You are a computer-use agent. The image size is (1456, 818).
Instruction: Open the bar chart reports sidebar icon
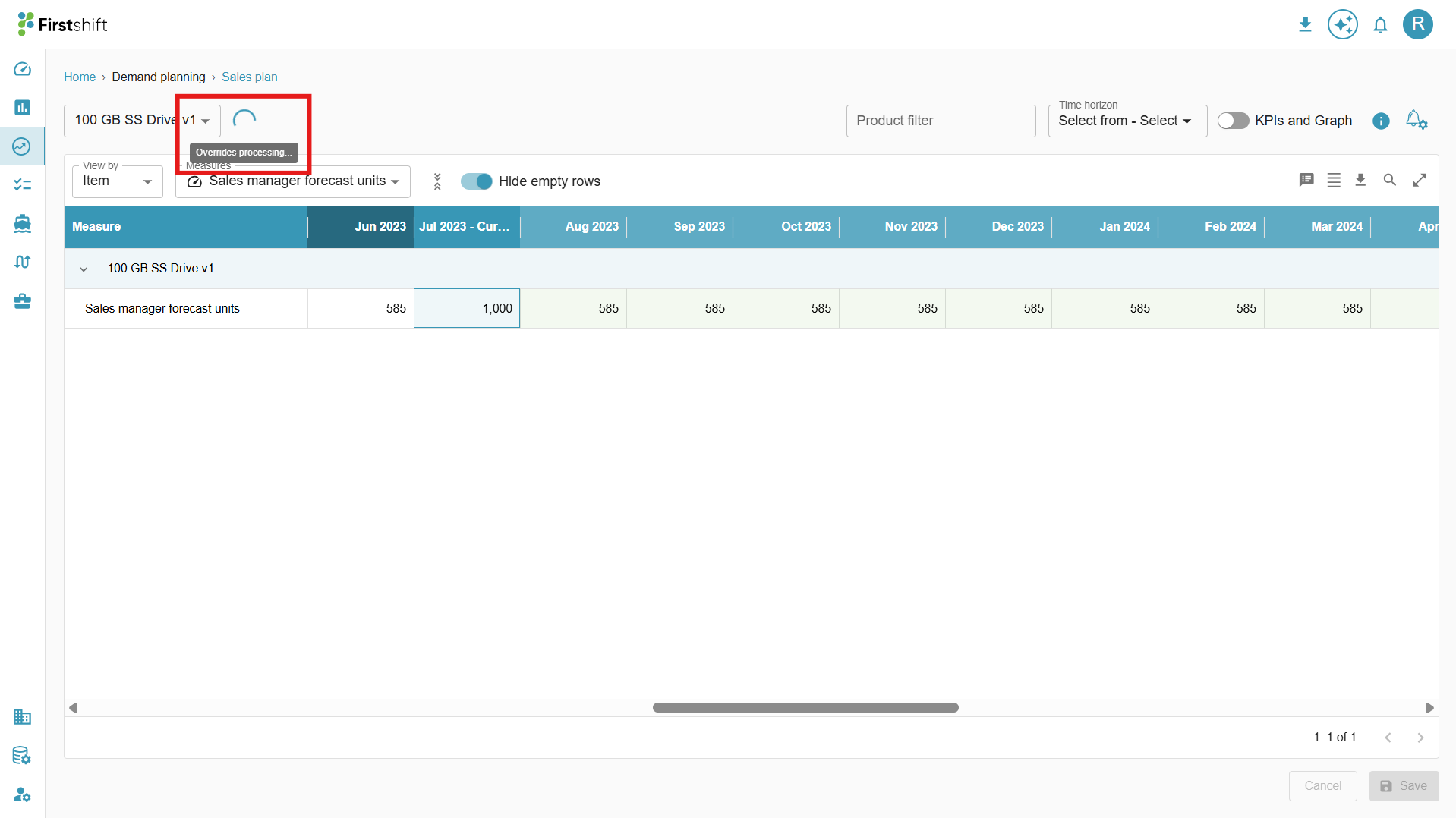tap(22, 107)
